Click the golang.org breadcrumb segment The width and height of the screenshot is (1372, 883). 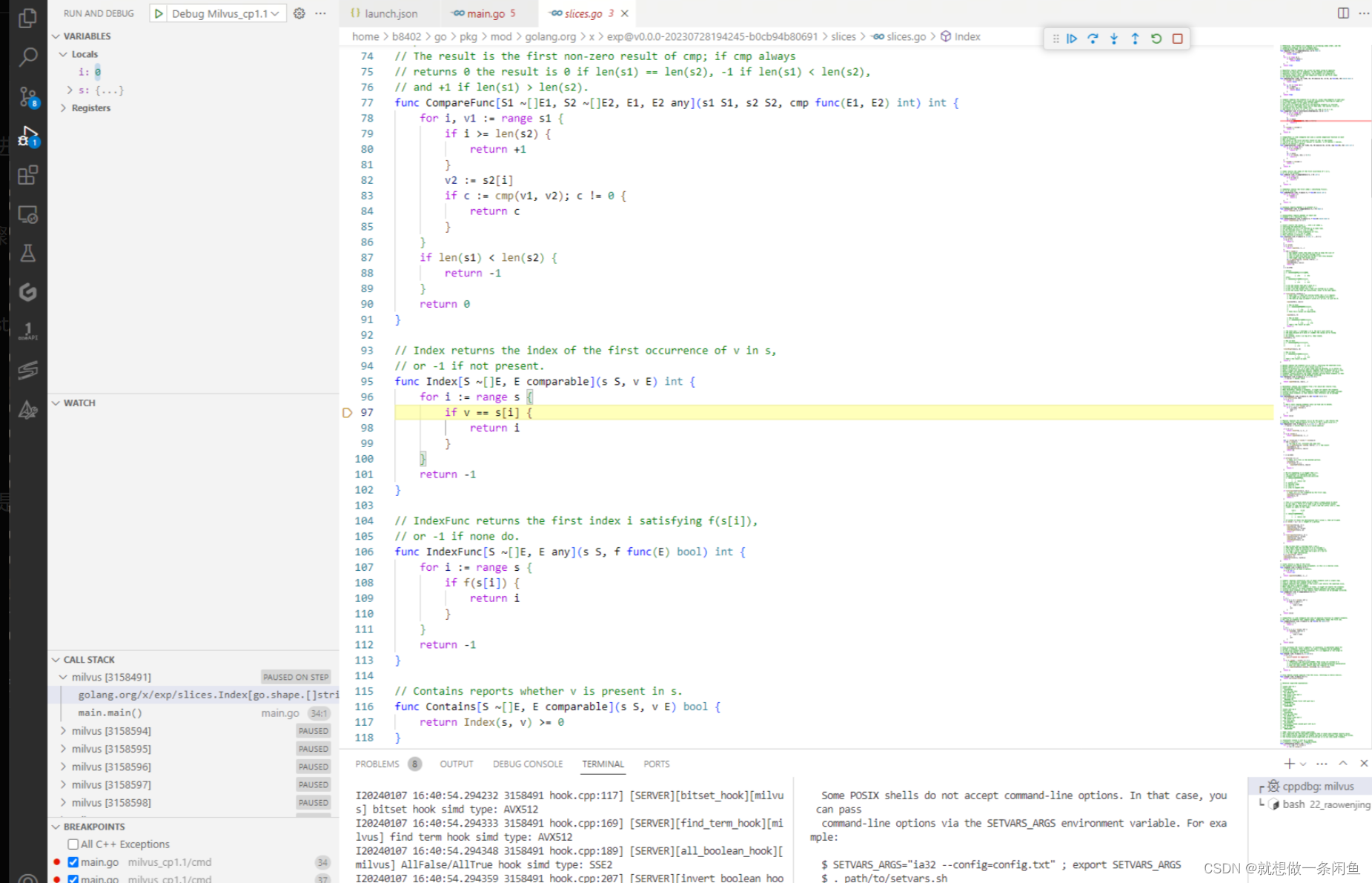(x=551, y=36)
